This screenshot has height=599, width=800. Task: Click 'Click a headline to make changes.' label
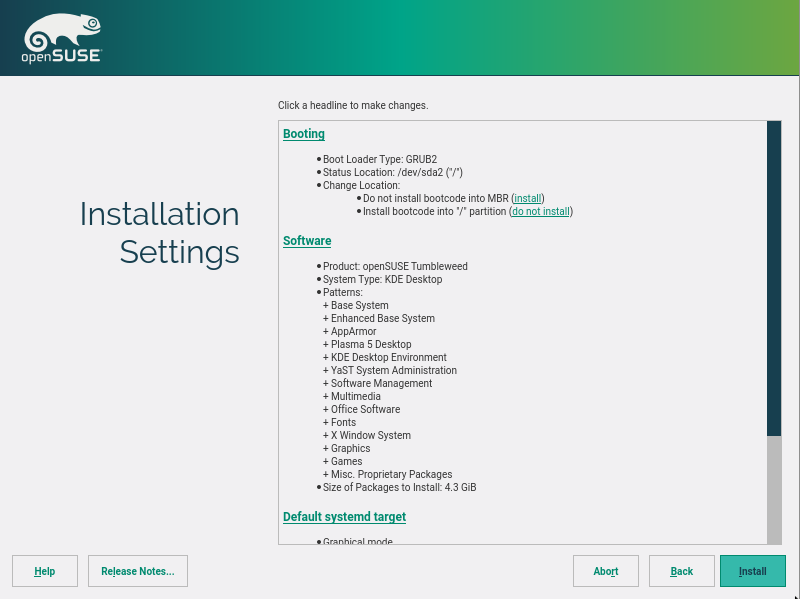(353, 105)
